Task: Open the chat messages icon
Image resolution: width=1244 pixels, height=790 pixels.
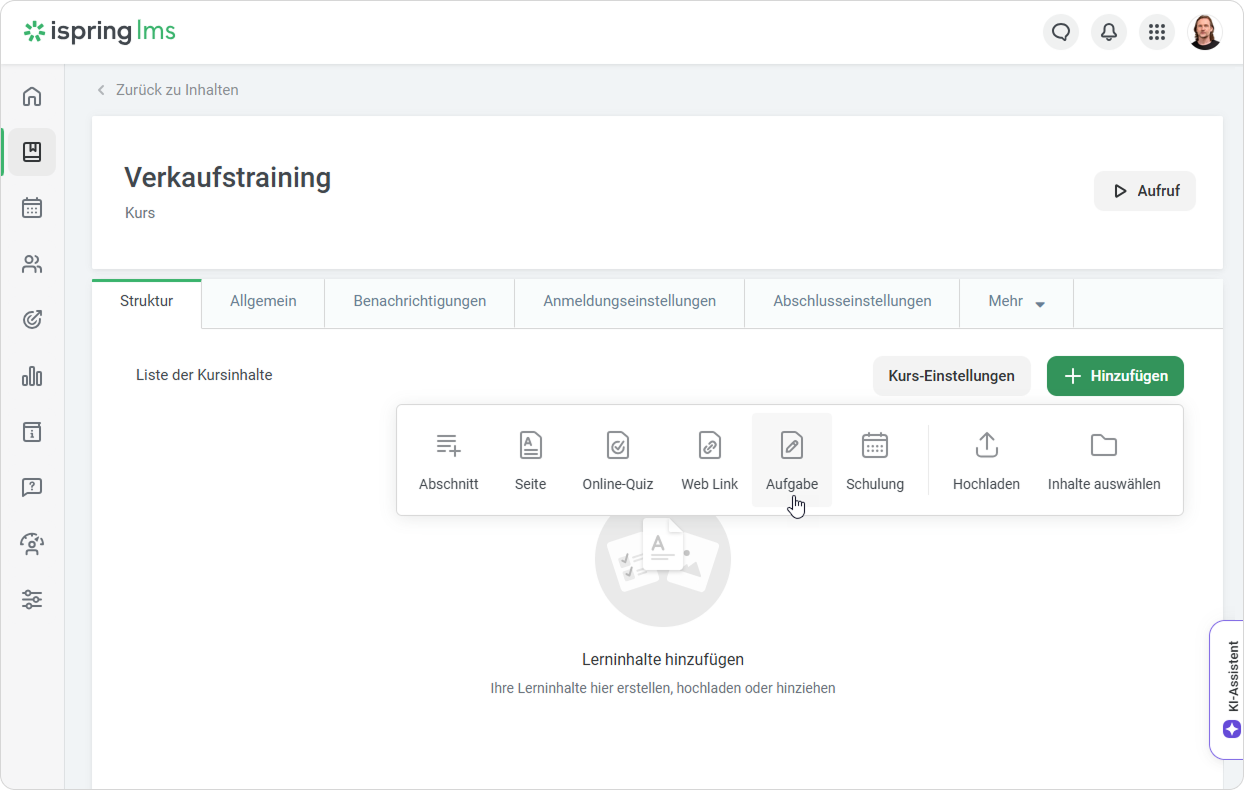Action: point(1061,32)
